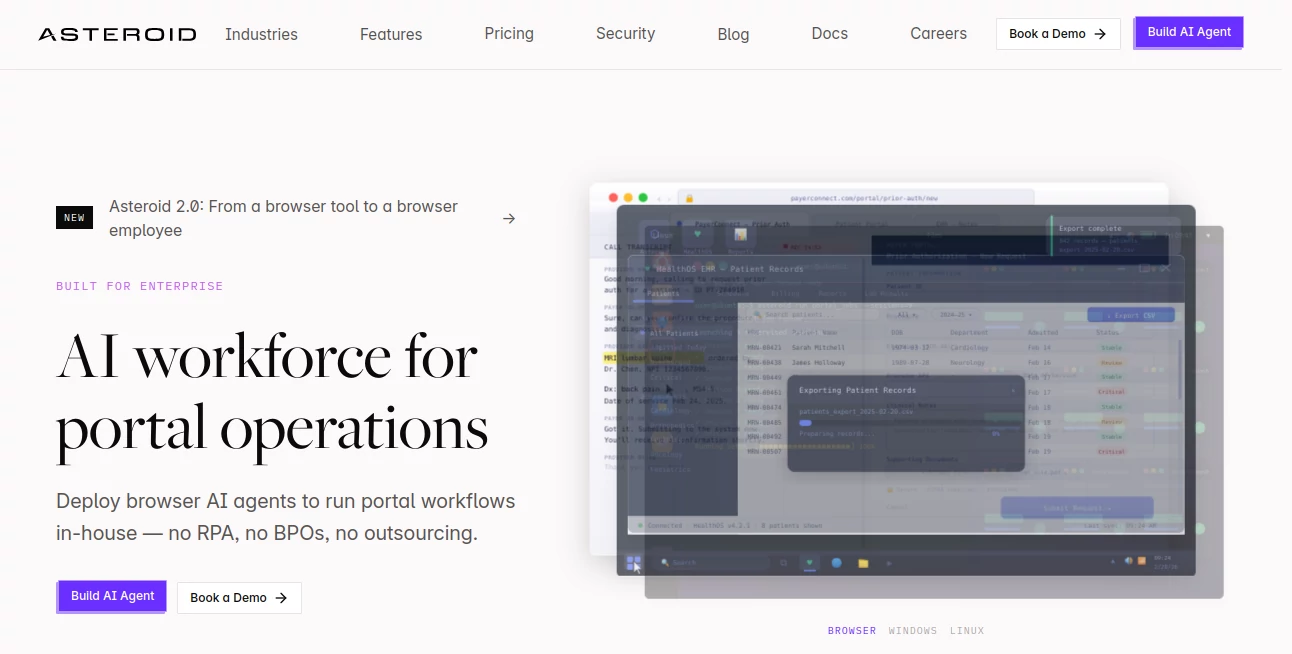The image size is (1292, 654).
Task: Open the Security nav item
Action: (625, 33)
